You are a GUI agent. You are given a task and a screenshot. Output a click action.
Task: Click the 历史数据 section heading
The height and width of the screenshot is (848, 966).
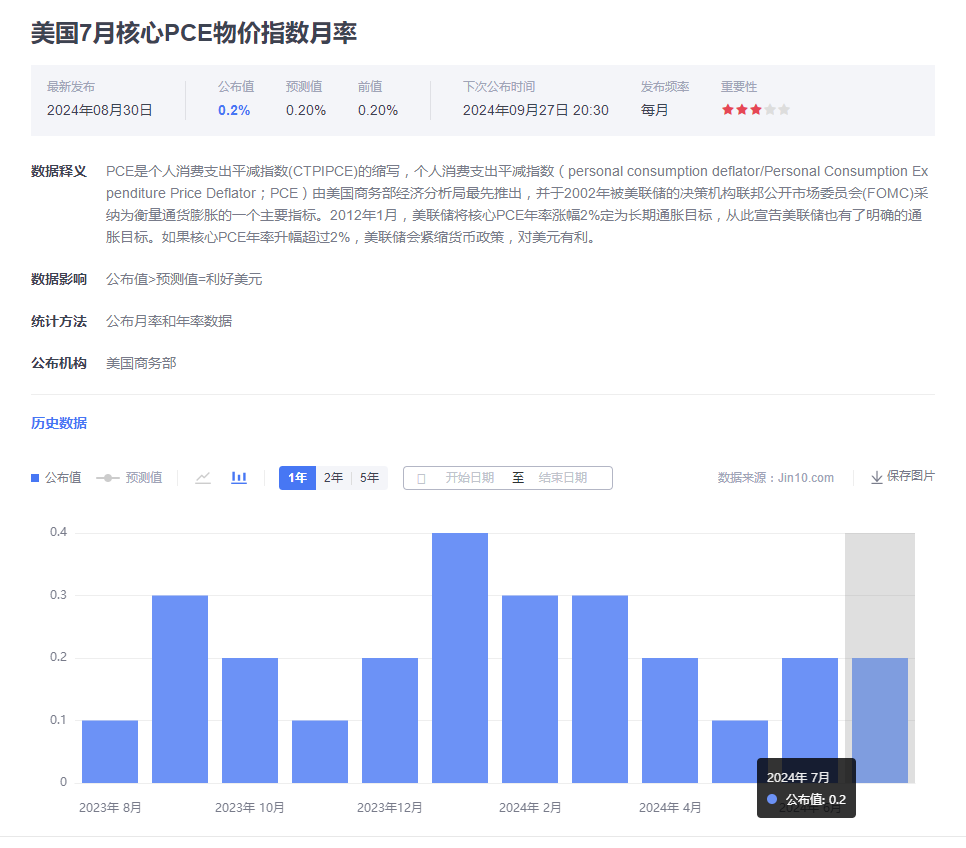click(59, 423)
